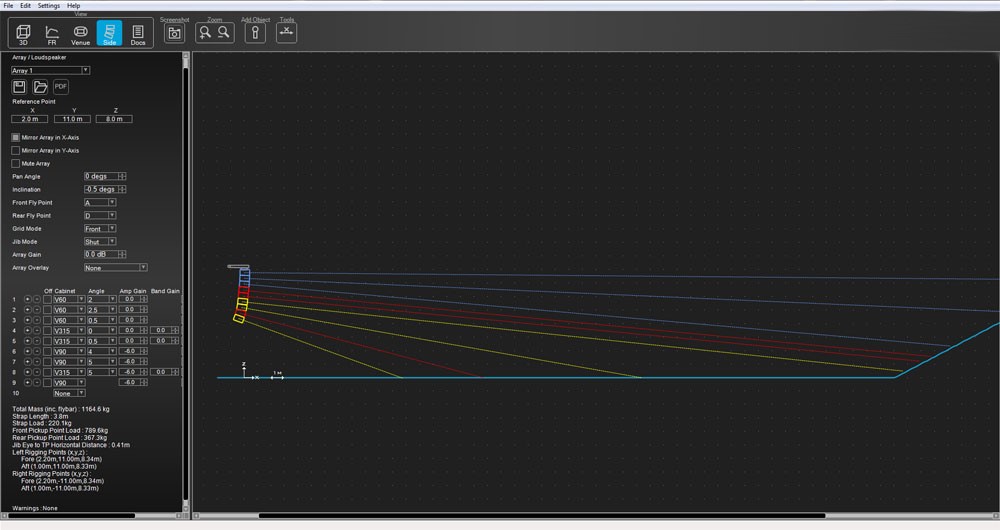1000x530 pixels.
Task: Select the Venue view icon
Action: coord(81,34)
